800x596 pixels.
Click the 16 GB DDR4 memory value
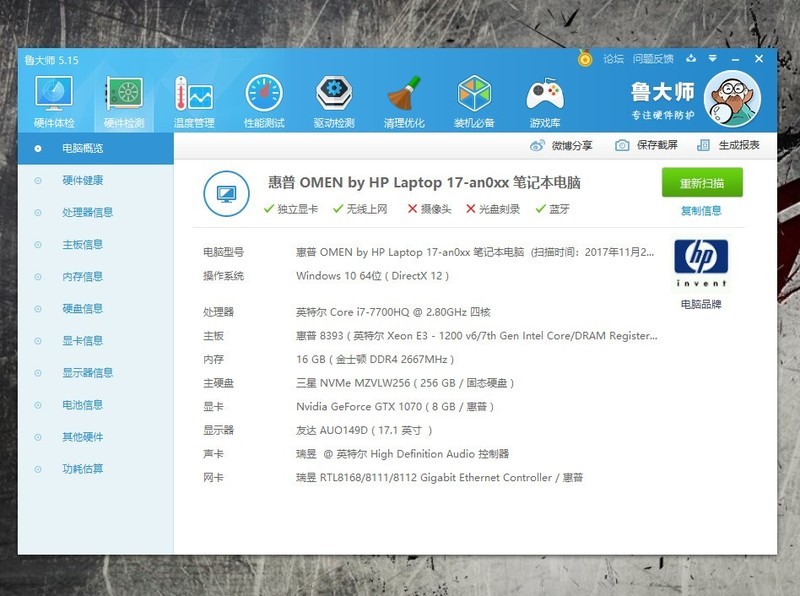coord(375,359)
